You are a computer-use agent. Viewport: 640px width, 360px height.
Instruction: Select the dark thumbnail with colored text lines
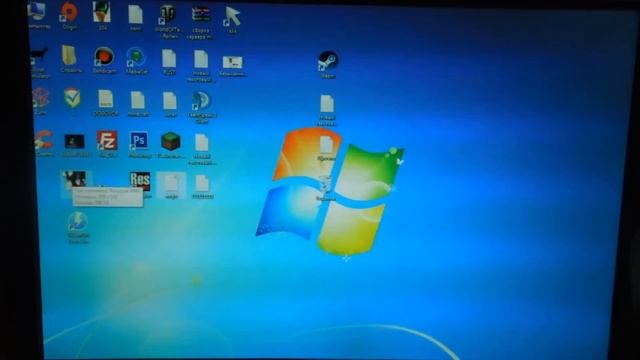tap(201, 15)
